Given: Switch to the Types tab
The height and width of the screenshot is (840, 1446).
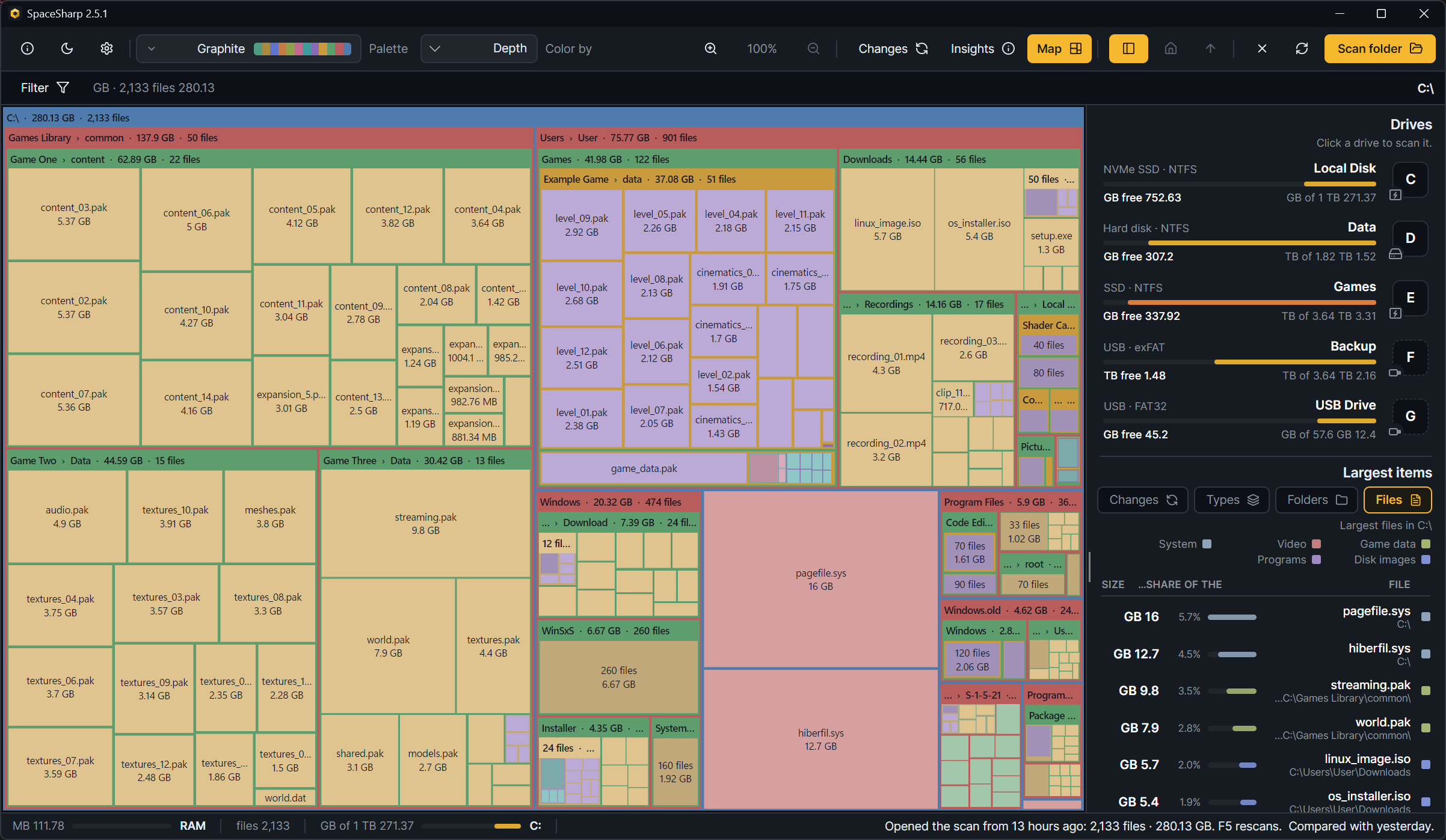Looking at the screenshot, I should (1232, 500).
